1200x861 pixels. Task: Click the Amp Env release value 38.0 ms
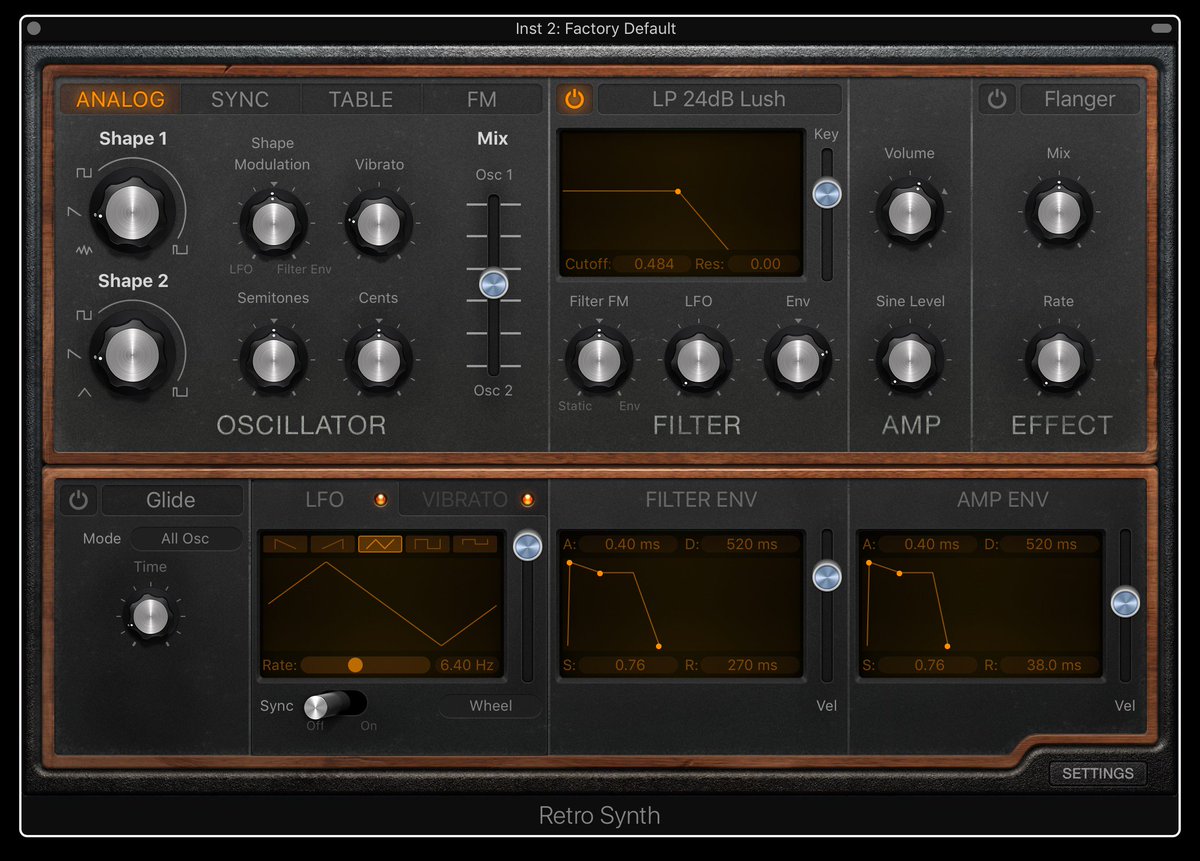click(1051, 665)
